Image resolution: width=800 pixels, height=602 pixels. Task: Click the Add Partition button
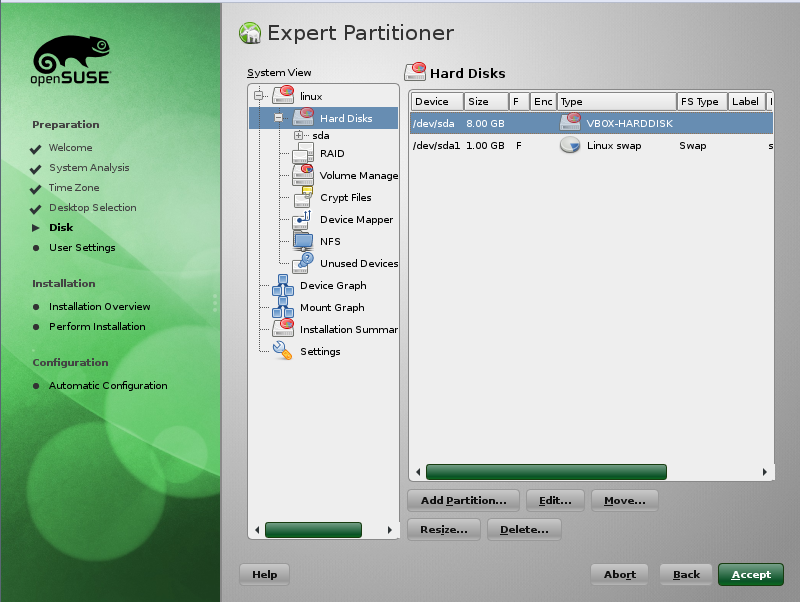pos(463,500)
